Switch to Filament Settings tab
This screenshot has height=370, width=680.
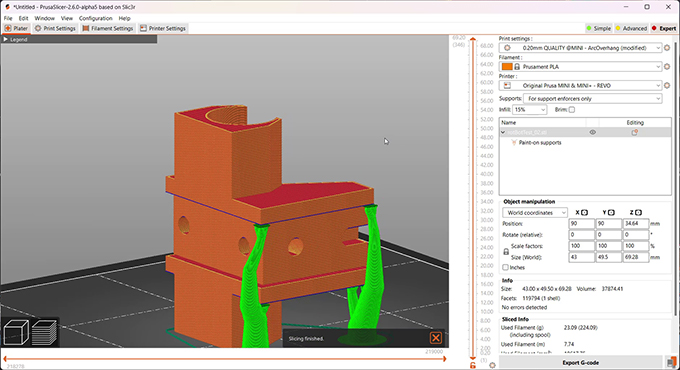(108, 28)
